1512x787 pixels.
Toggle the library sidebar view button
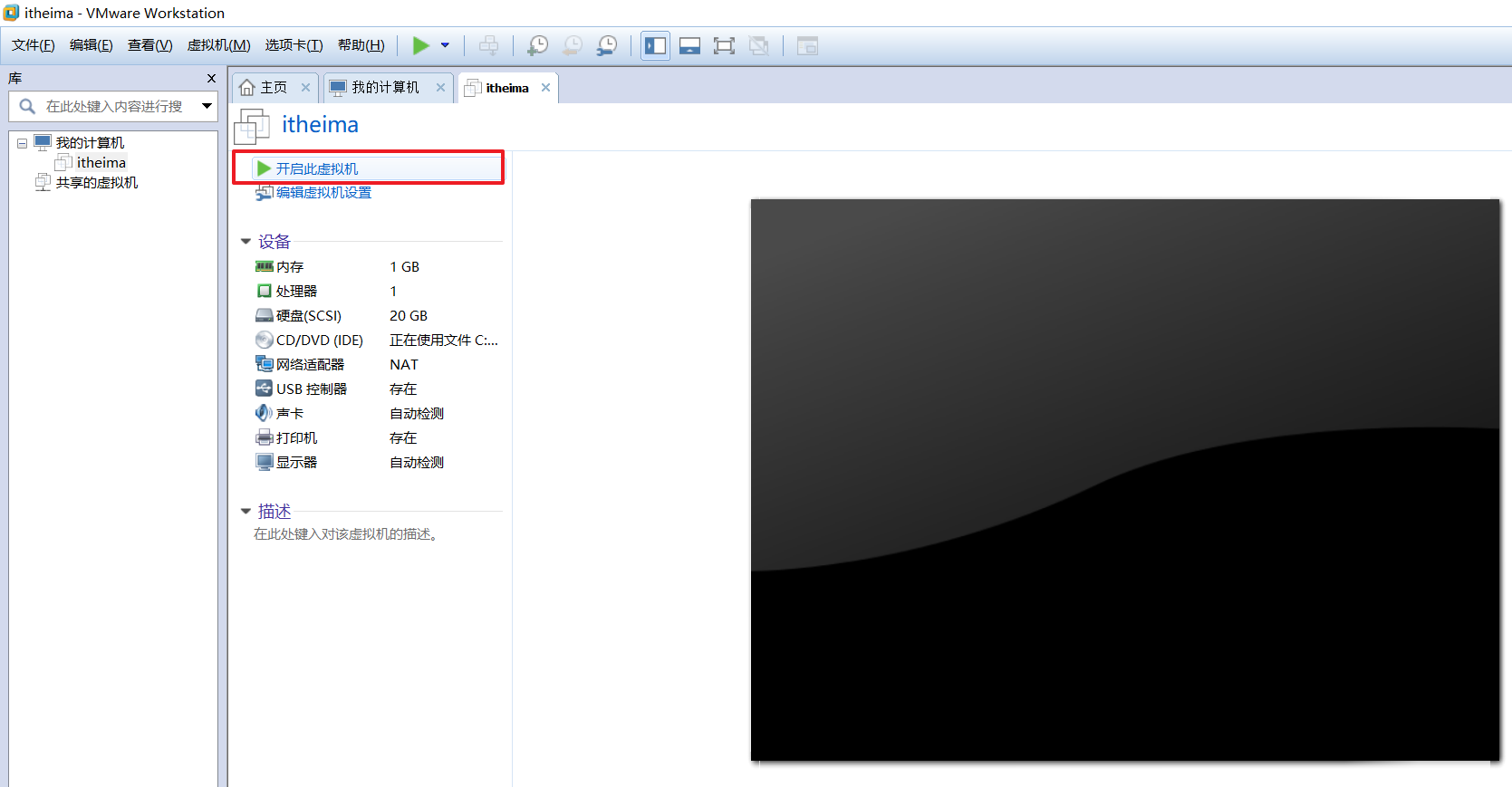tap(655, 45)
